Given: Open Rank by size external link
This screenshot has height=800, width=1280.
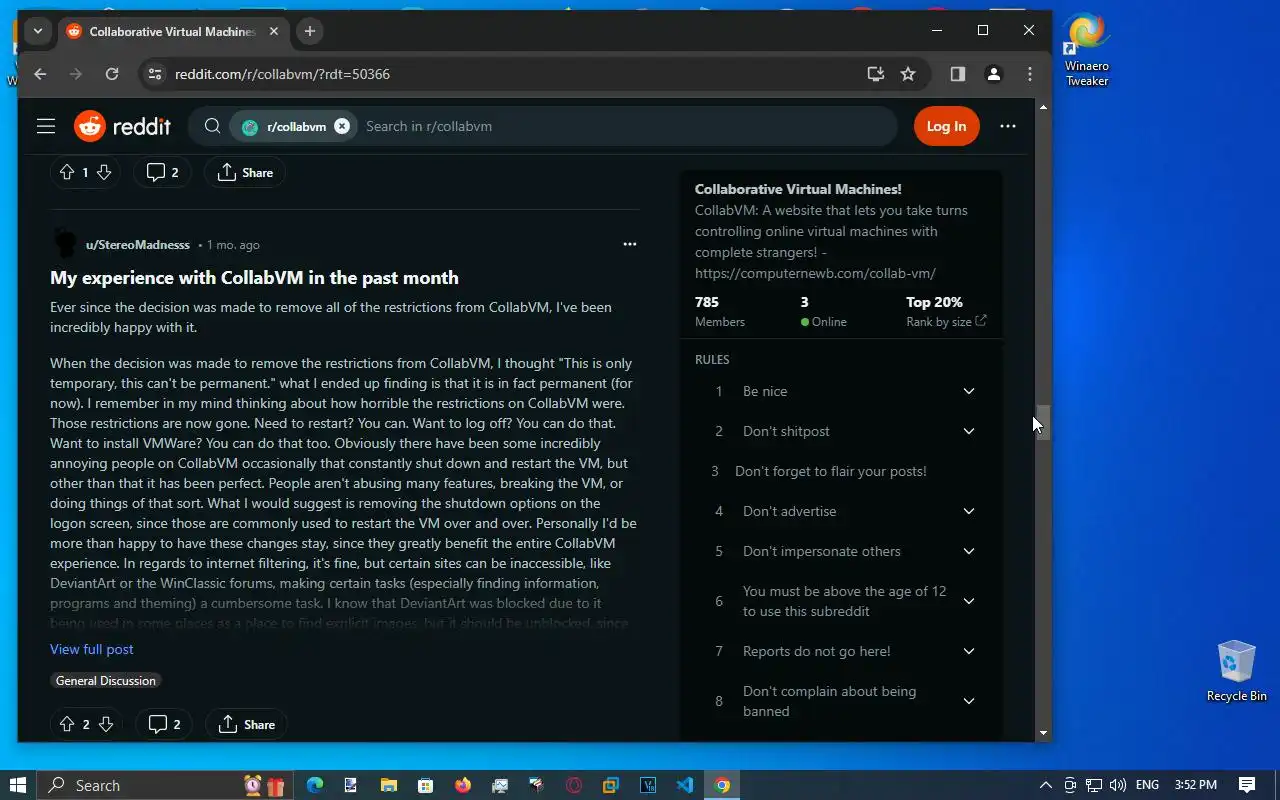Looking at the screenshot, I should [x=946, y=322].
